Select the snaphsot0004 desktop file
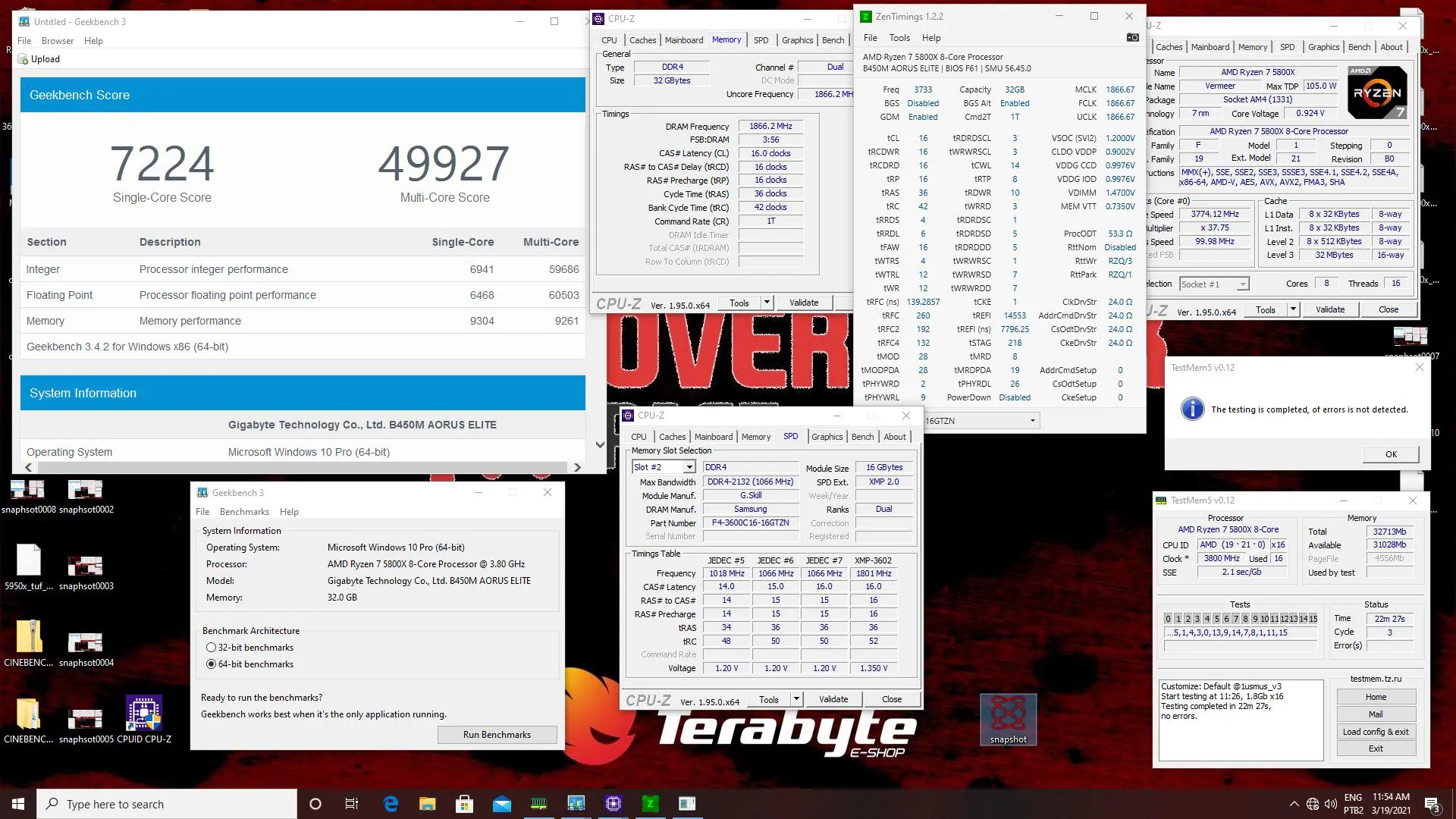The image size is (1456, 819). [x=86, y=649]
